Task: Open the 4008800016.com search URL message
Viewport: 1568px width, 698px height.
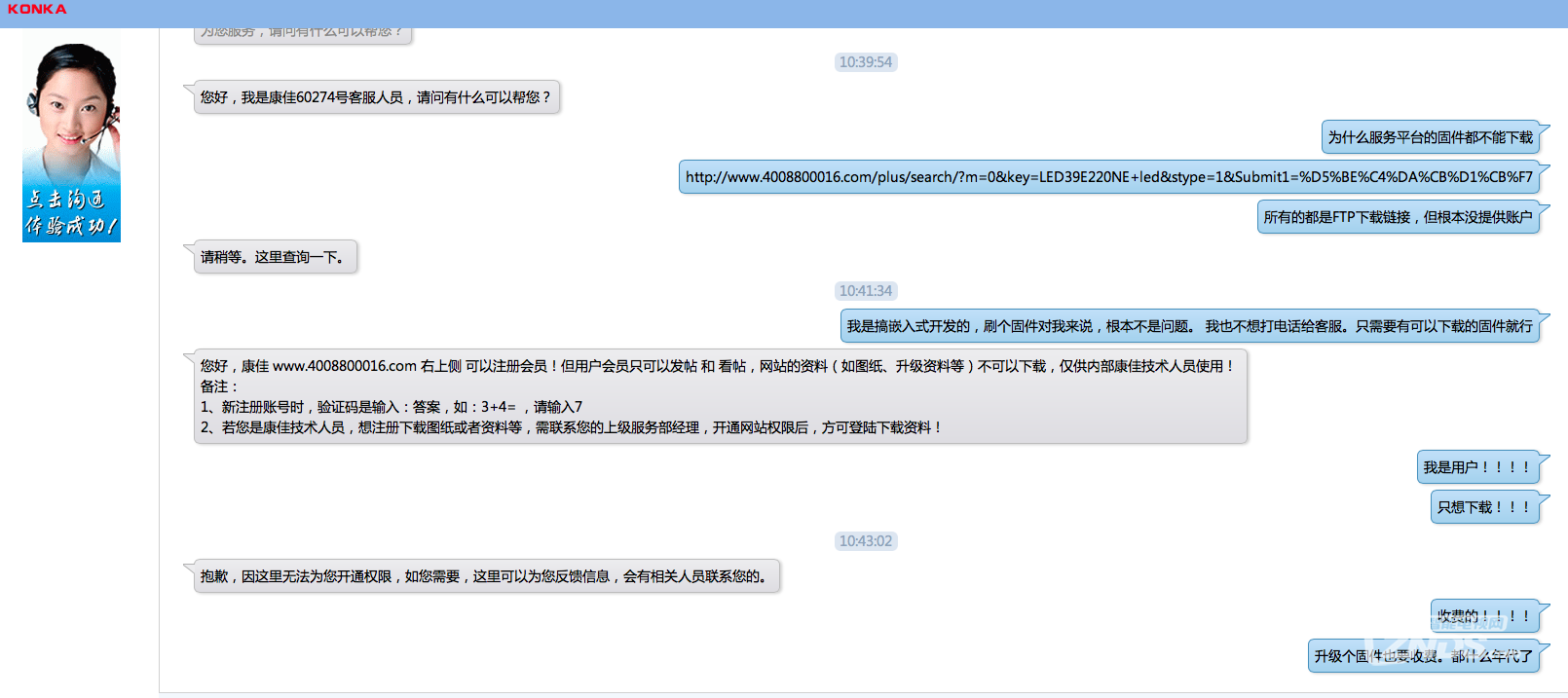Action: (1108, 177)
